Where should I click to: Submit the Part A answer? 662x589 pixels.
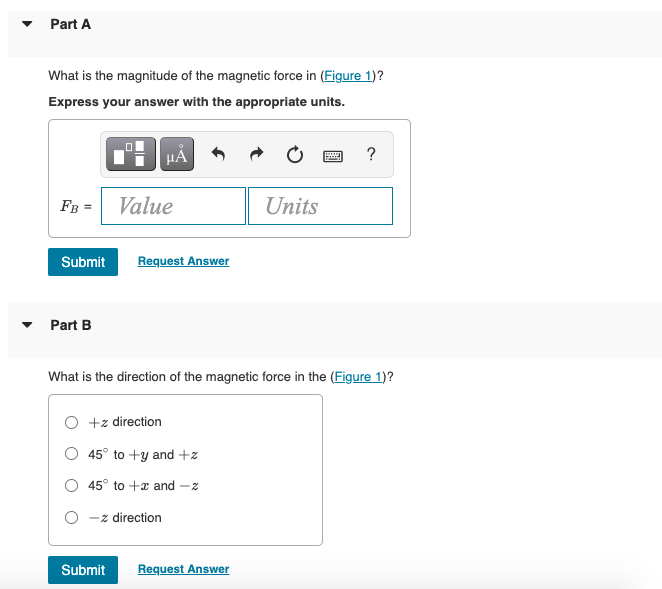tap(83, 262)
